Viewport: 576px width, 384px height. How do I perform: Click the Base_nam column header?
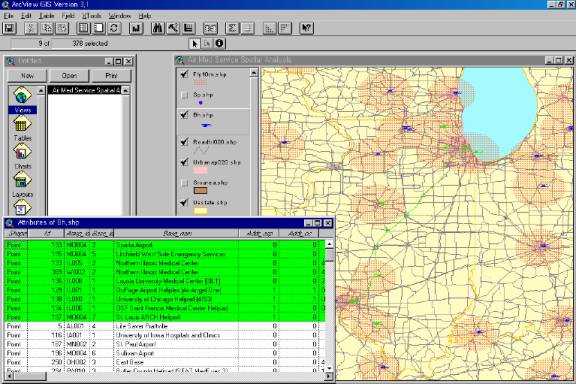177,233
